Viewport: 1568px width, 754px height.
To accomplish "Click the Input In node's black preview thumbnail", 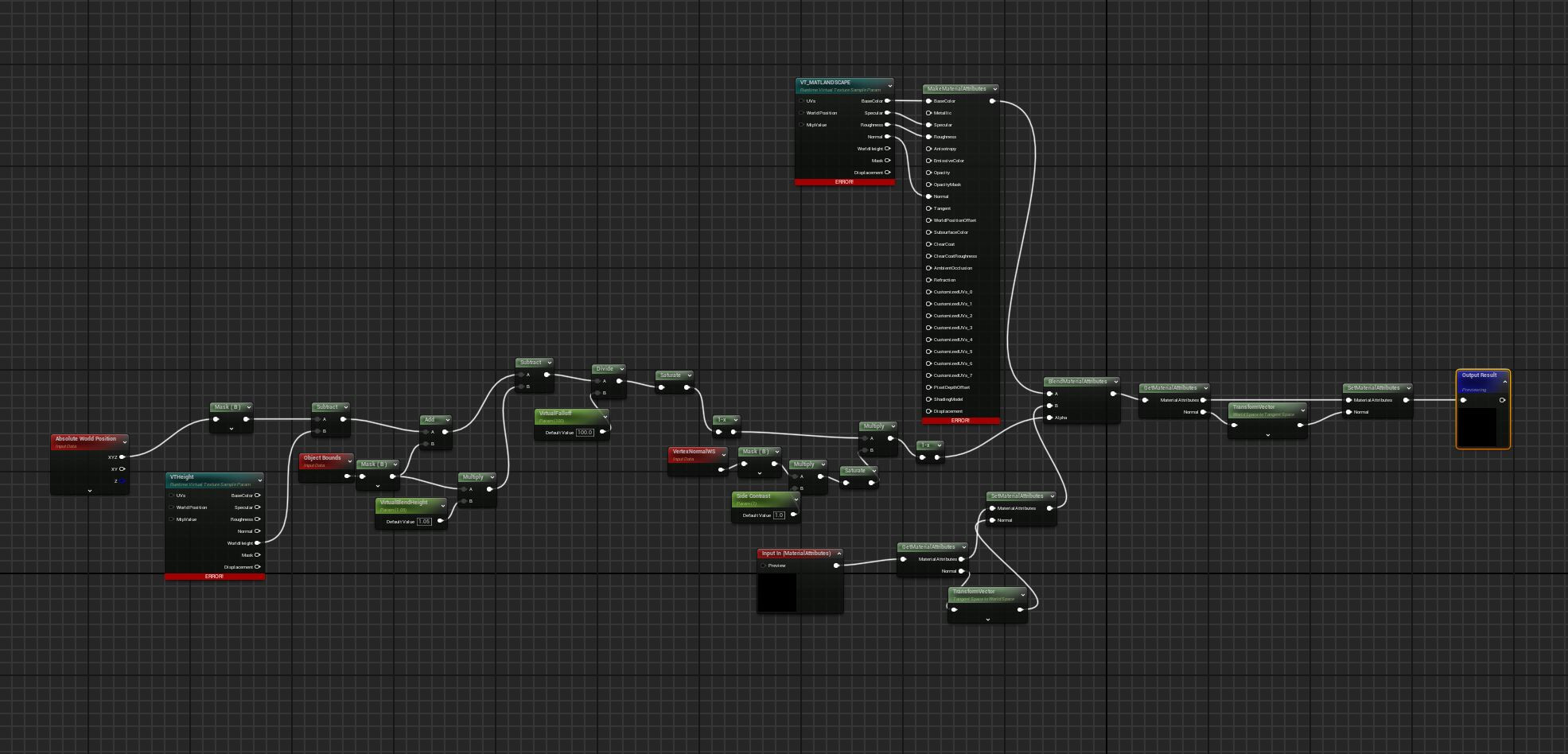I will point(777,593).
